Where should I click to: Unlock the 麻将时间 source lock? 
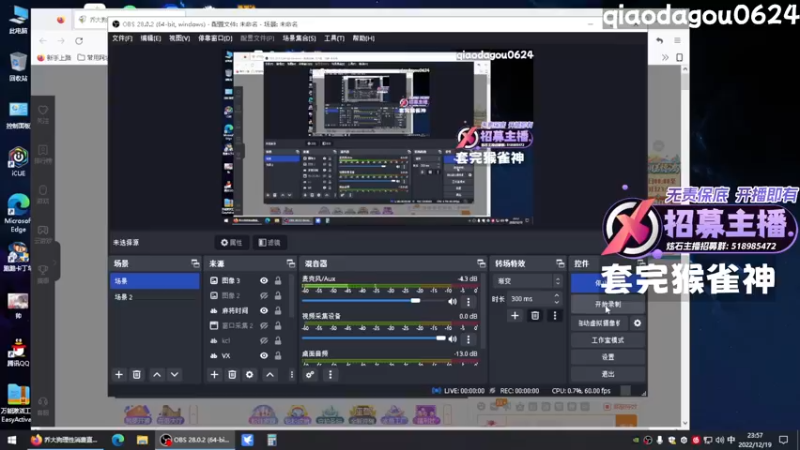point(278,310)
